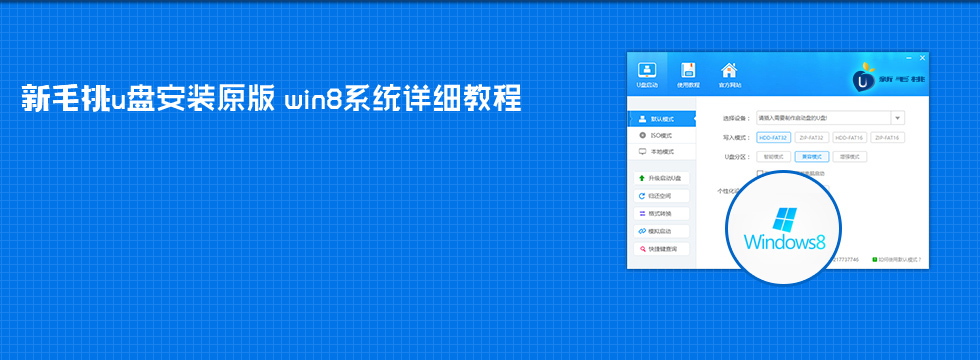Go to the 官方网站 home icon
This screenshot has width=980, height=360.
click(x=729, y=70)
